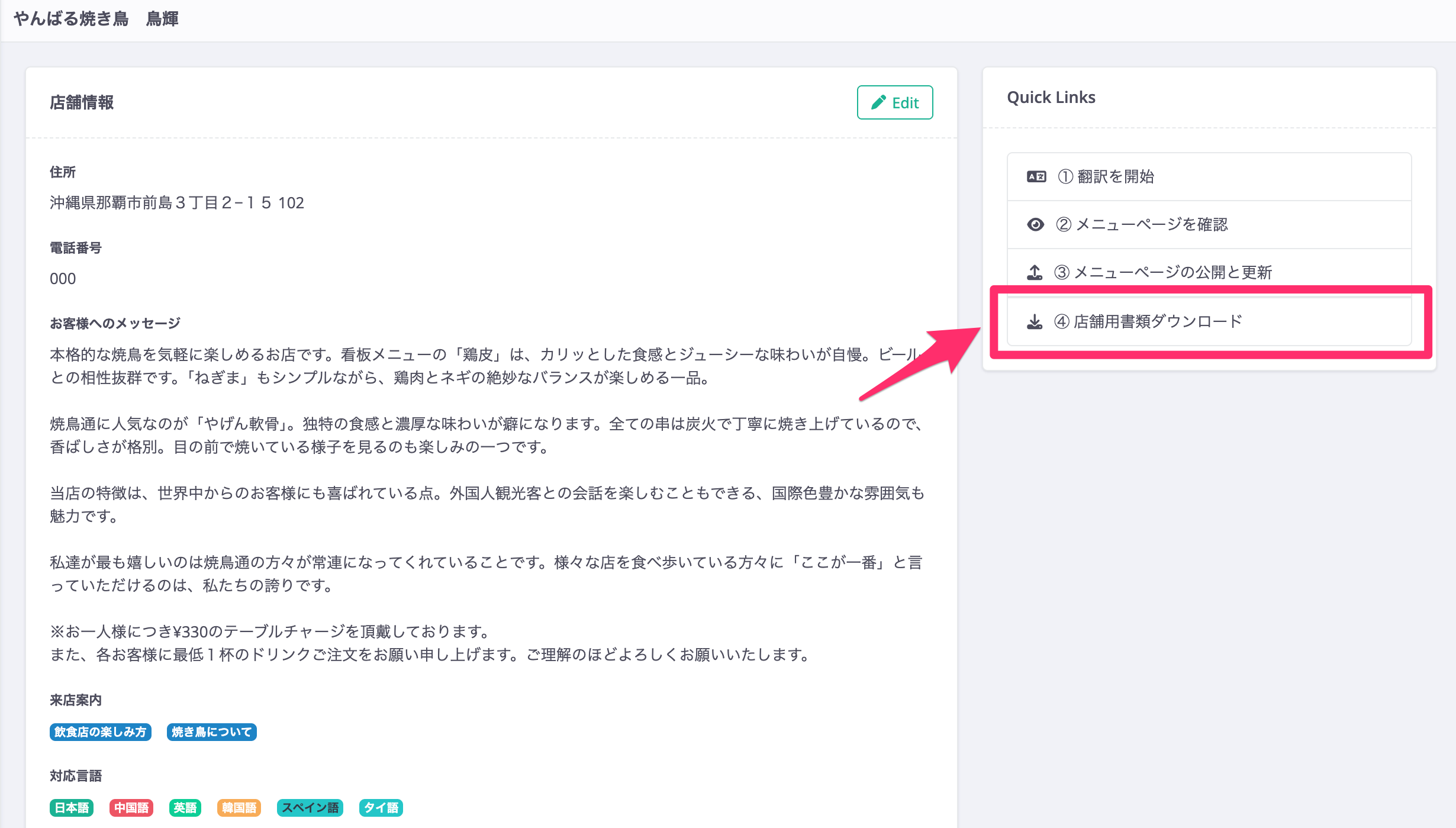This screenshot has height=828, width=1456.
Task: Click the 韓国語 language badge
Action: pyautogui.click(x=239, y=808)
